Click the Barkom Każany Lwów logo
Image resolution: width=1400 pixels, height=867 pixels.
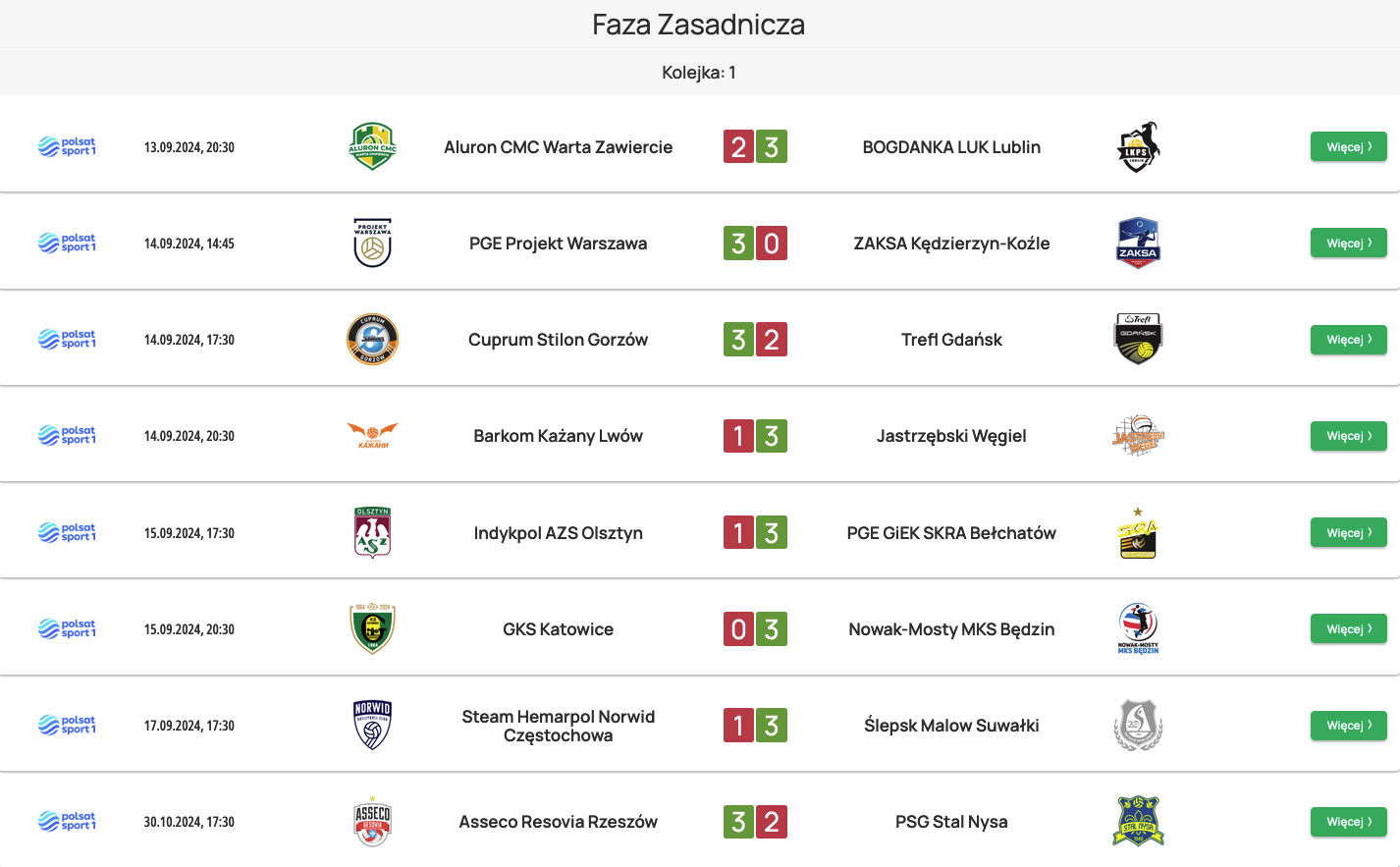372,435
